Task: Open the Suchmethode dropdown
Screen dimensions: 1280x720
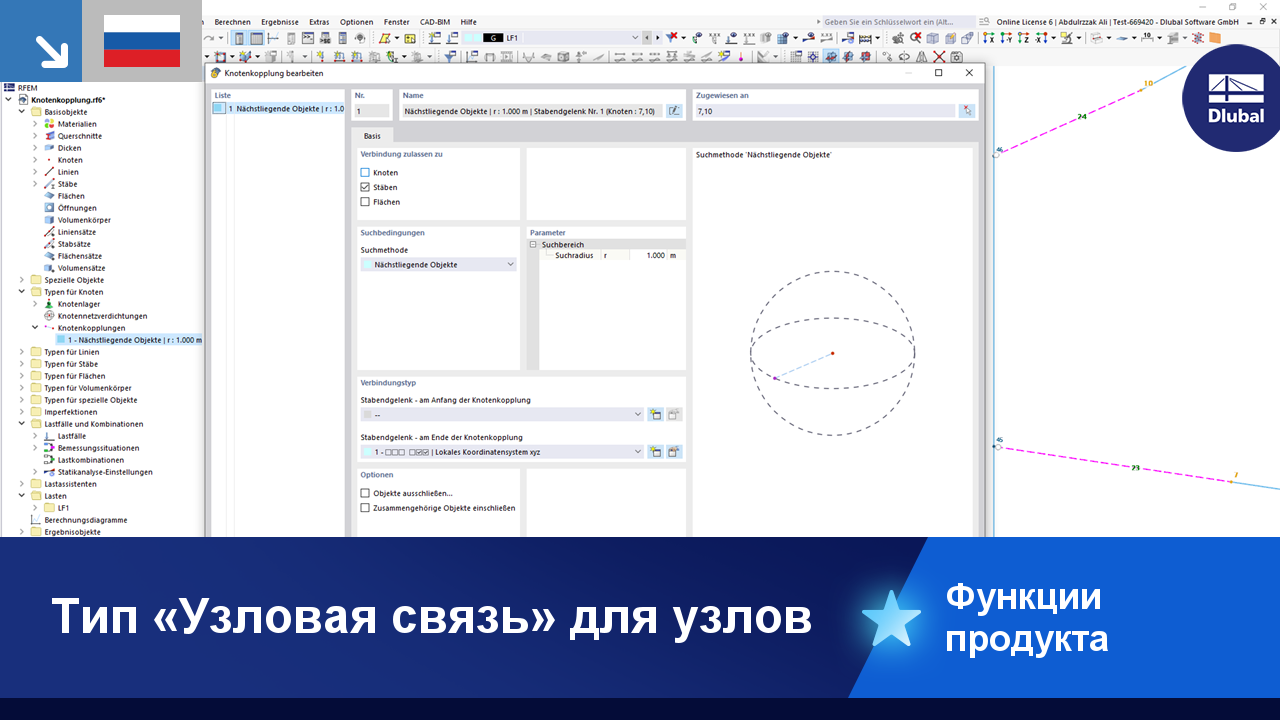Action: [x=510, y=265]
